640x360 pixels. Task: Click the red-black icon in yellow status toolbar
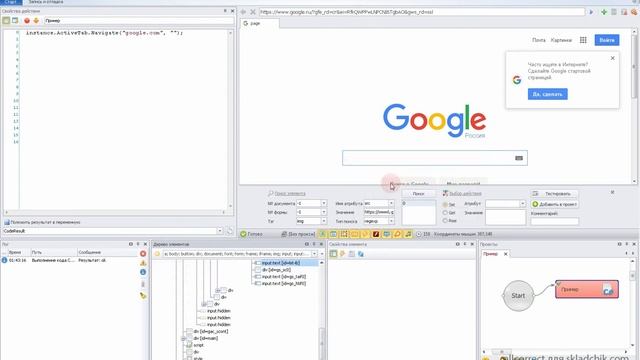tap(376, 234)
